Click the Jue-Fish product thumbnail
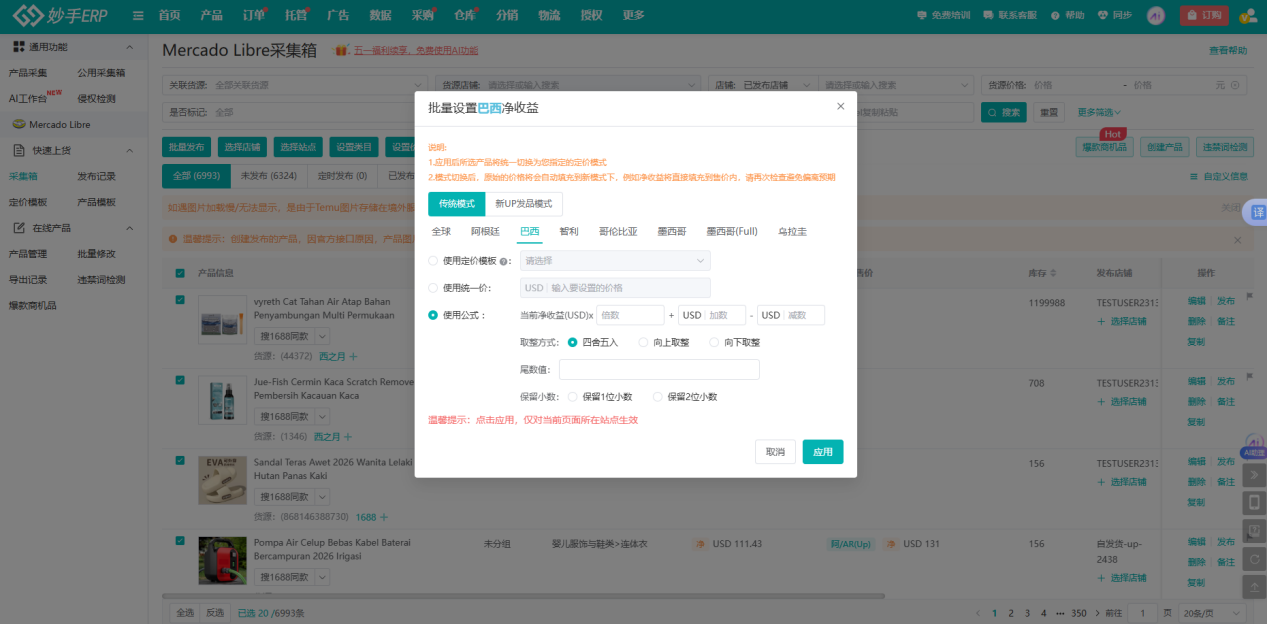This screenshot has height=624, width=1267. [222, 400]
